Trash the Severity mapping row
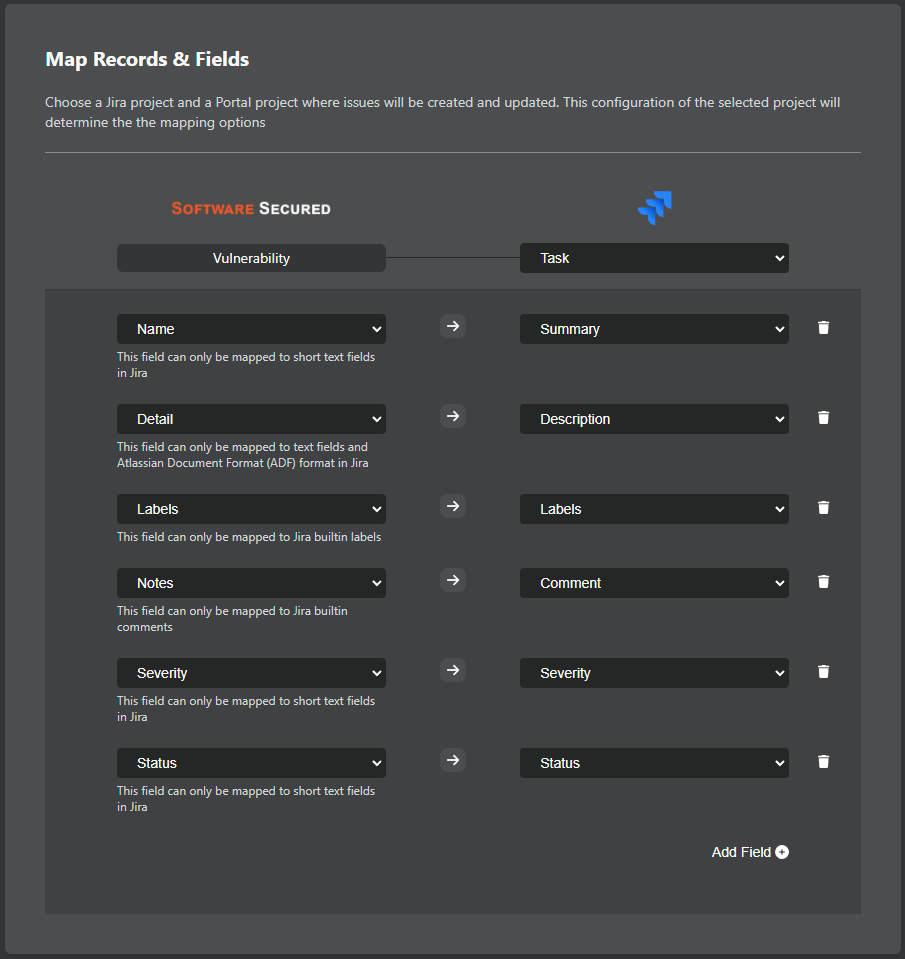The image size is (905, 959). tap(823, 672)
